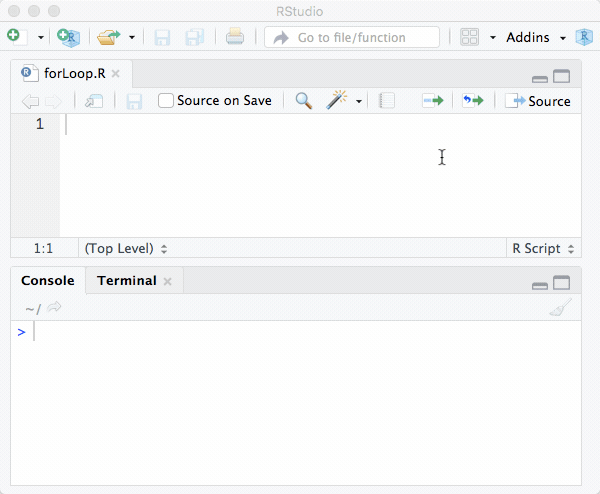
Task: Expand the code tools dropdown arrow
Action: coord(359,101)
